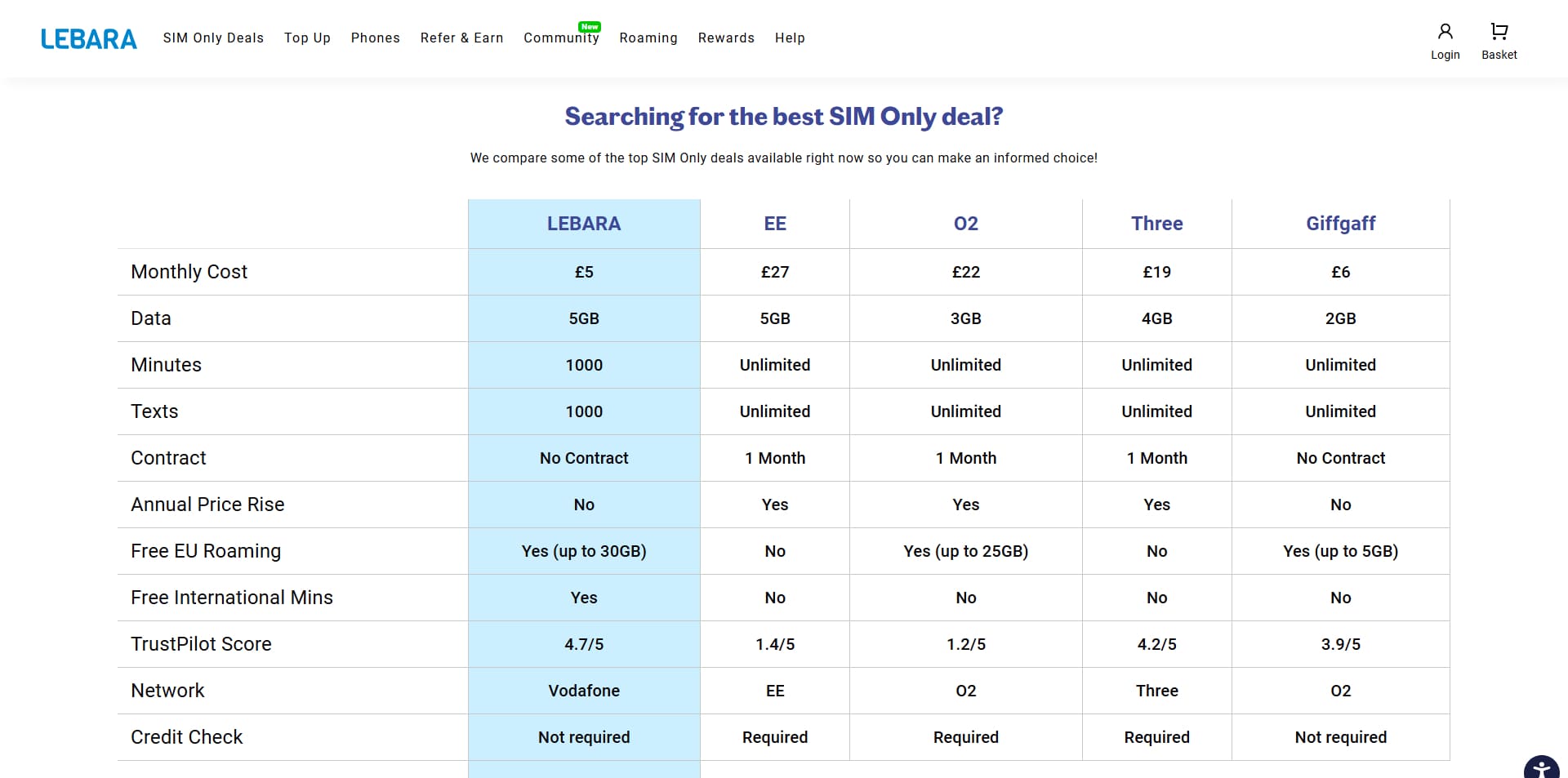Select the Network row label
Image resolution: width=1568 pixels, height=778 pixels.
[x=167, y=691]
